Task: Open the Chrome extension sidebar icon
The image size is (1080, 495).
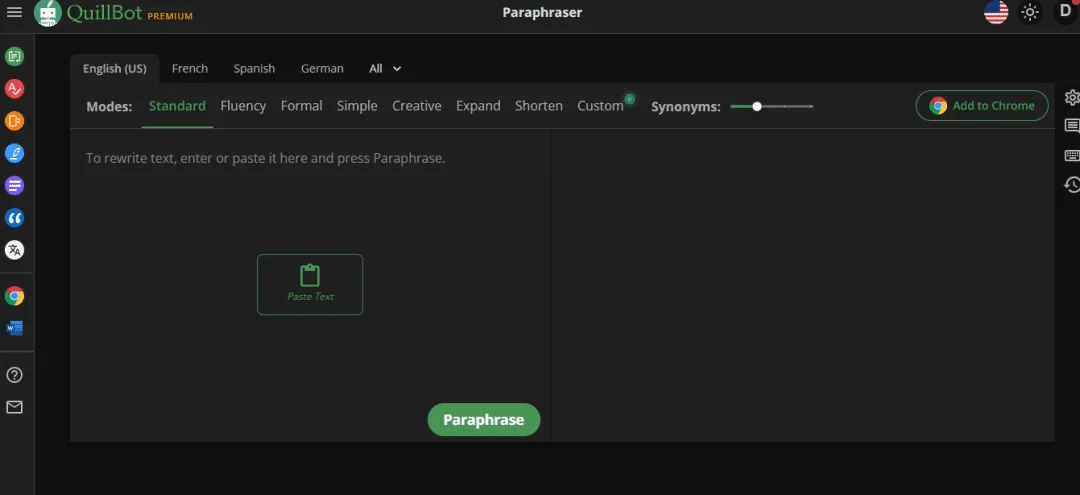Action: (14, 296)
